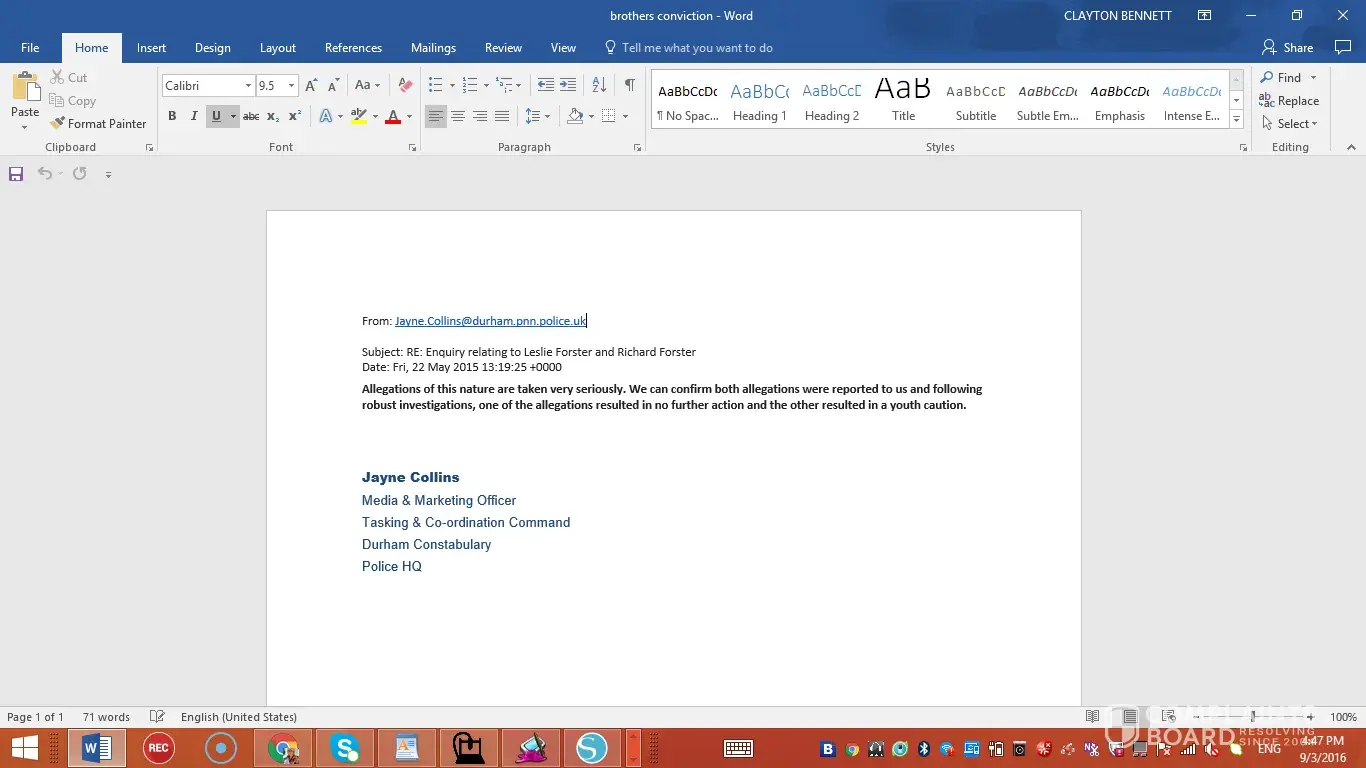Image resolution: width=1366 pixels, height=768 pixels.
Task: Click the Format Painter tool
Action: 98,124
